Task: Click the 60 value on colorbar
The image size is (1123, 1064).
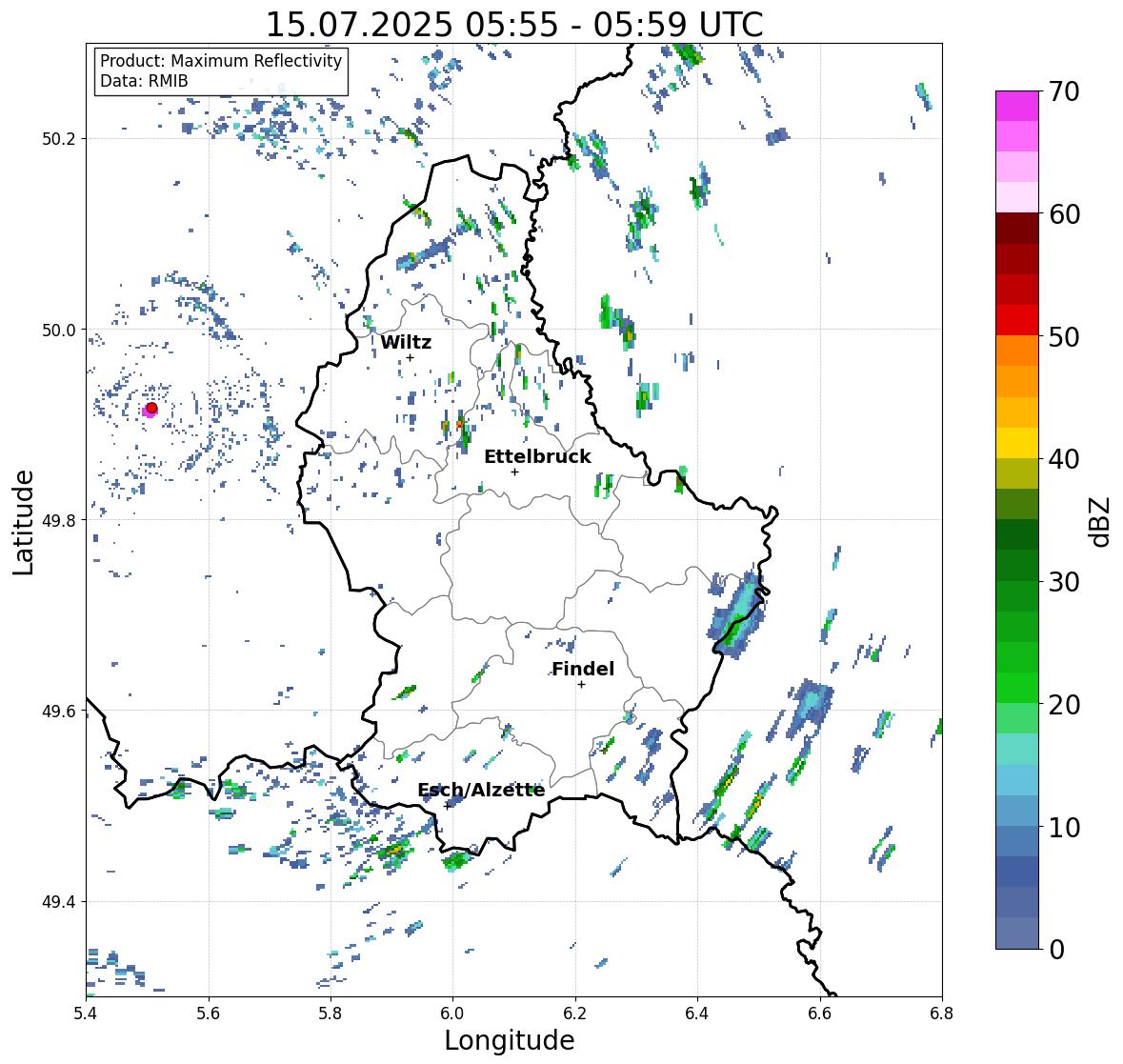Action: coord(1064,214)
